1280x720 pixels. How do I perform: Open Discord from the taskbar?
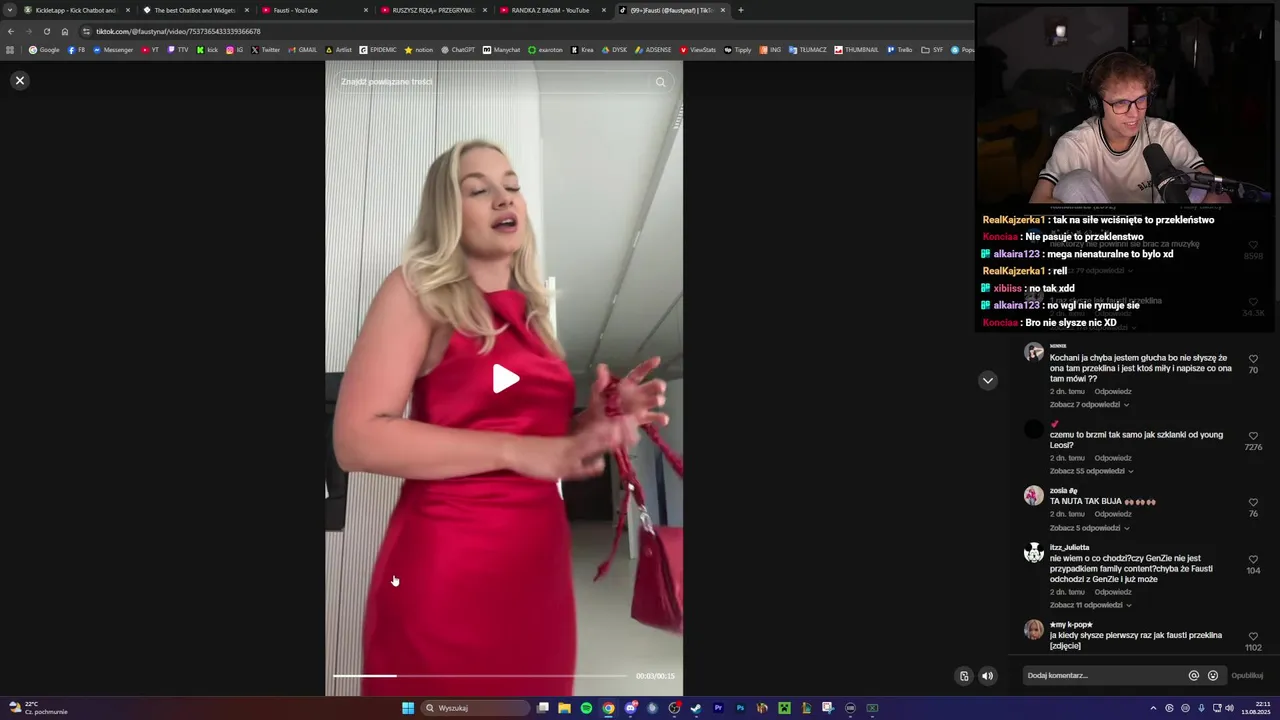coord(630,708)
